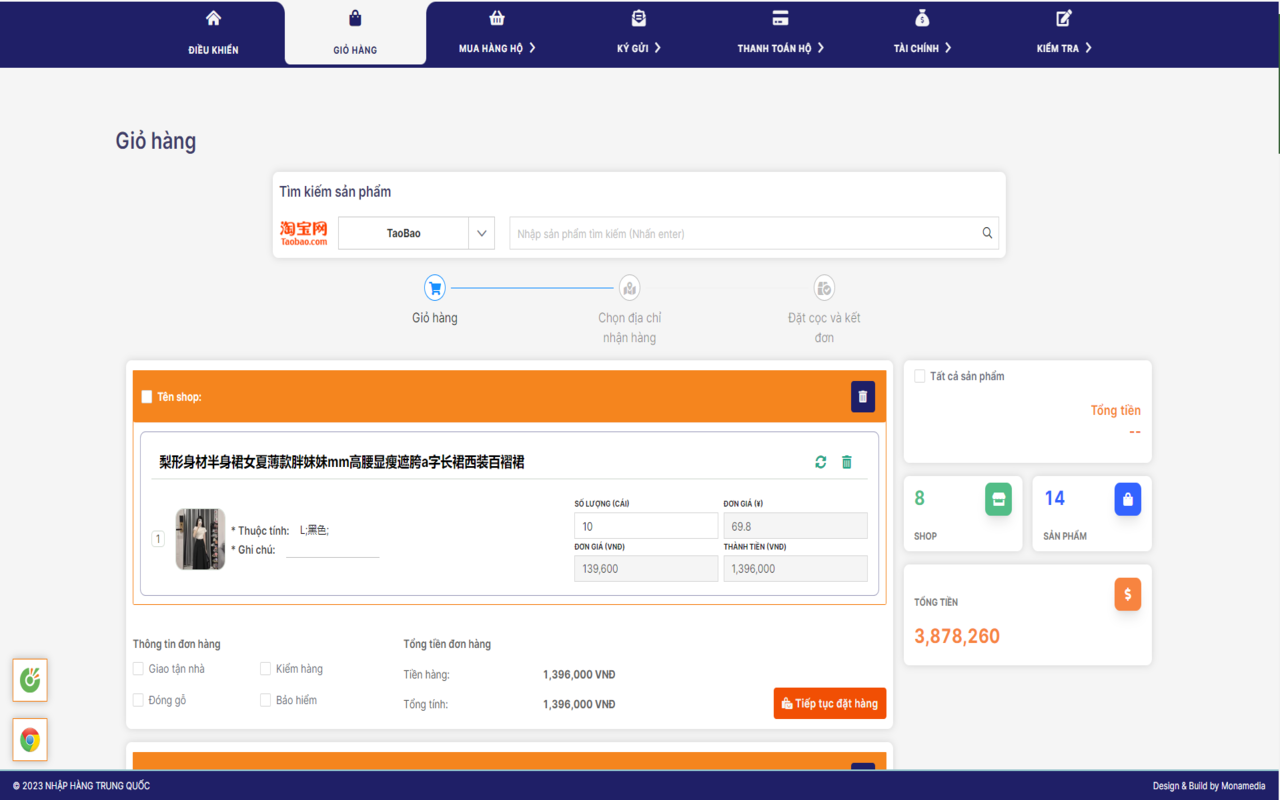Screen dimensions: 1280x800
Task: Click the Giỏ hàng step label
Action: (x=435, y=318)
